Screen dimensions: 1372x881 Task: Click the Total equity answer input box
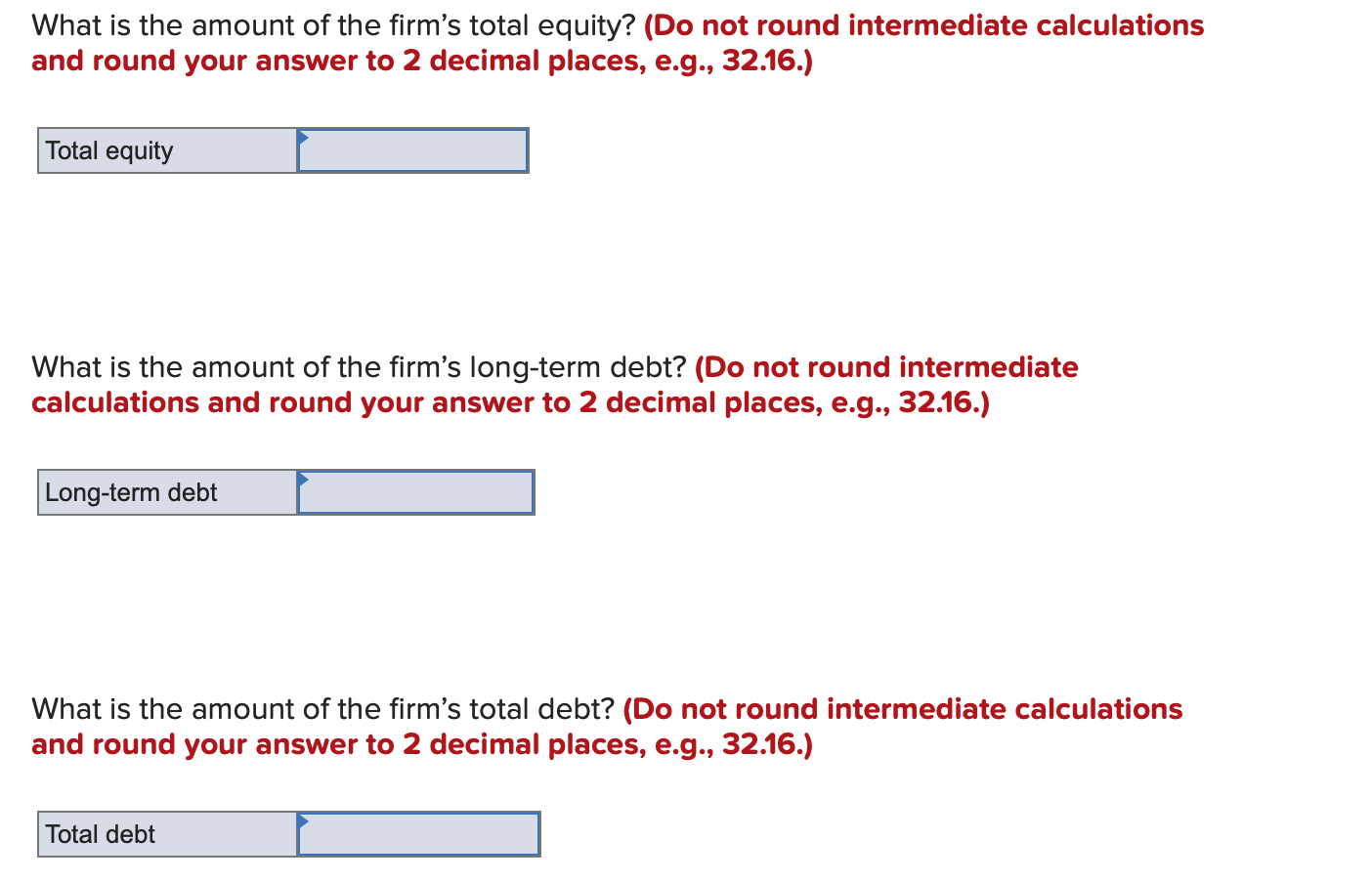[x=413, y=150]
